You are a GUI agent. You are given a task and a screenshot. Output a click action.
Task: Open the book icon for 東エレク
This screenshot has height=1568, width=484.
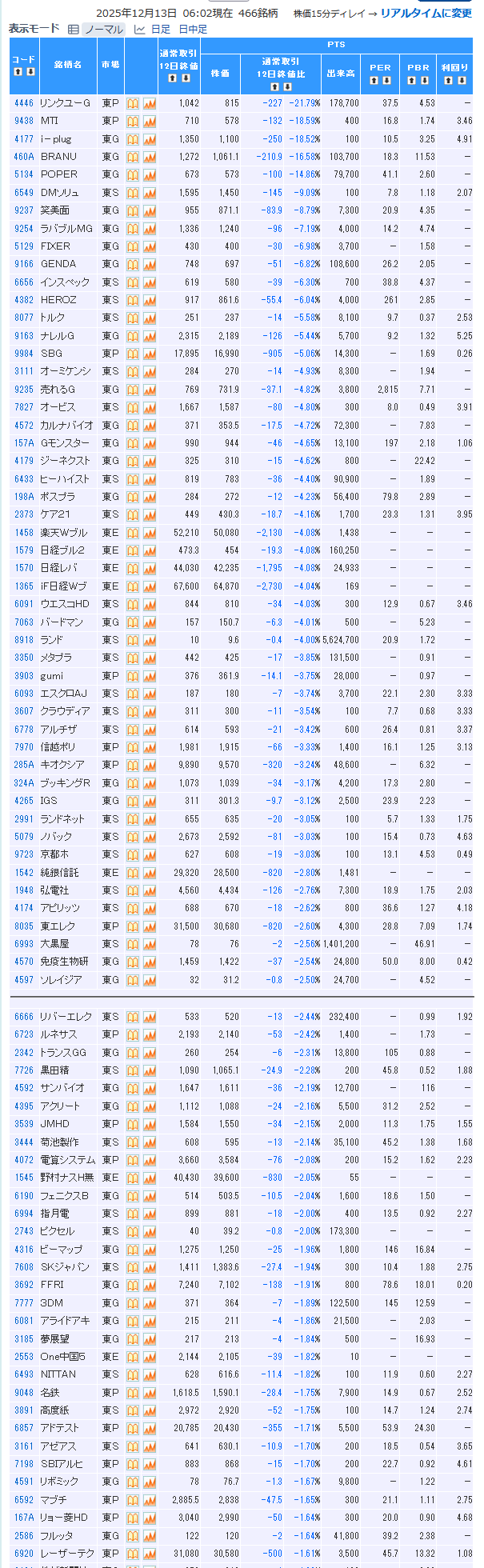click(133, 926)
